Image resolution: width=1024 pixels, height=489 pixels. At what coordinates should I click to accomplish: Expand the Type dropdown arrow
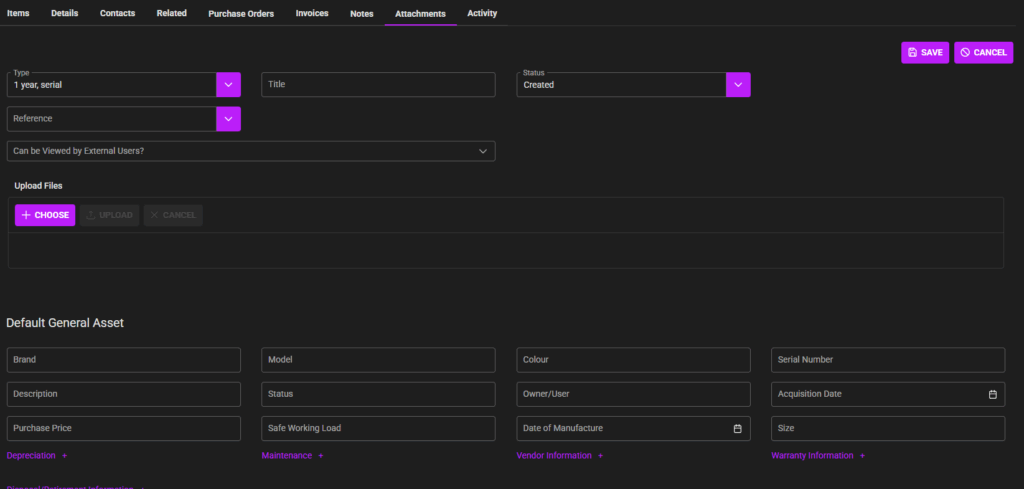[x=228, y=85]
